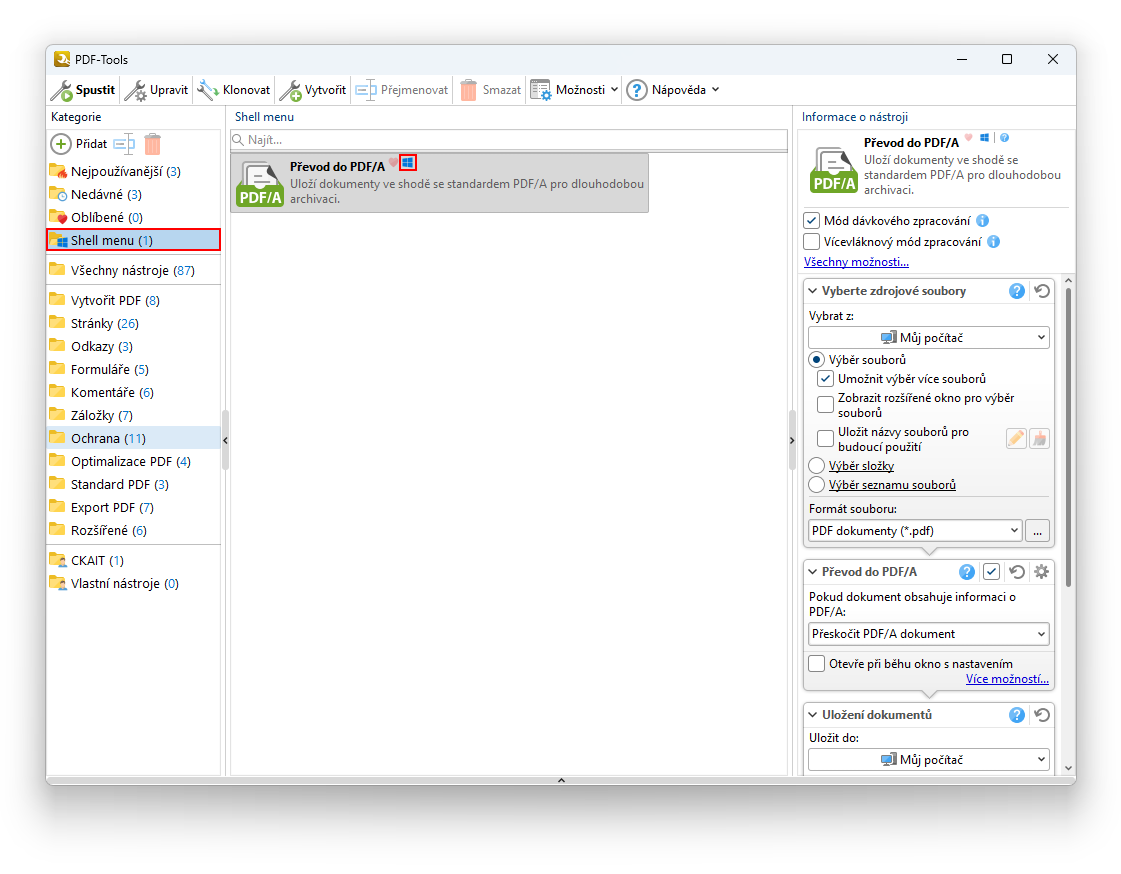The width and height of the screenshot is (1121, 874).
Task: Open the Rozšířené category
Action: click(134, 530)
